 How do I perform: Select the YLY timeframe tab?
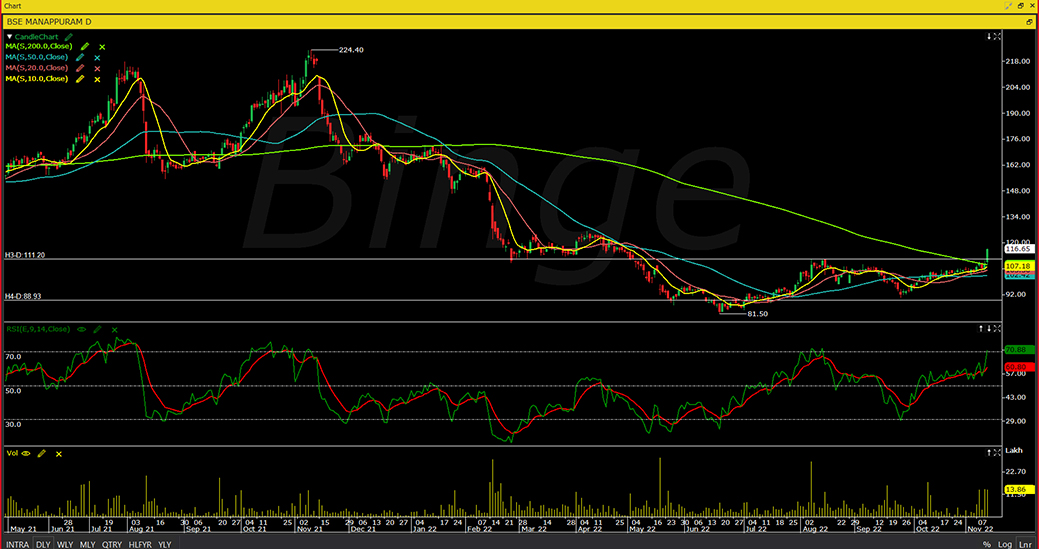165,544
